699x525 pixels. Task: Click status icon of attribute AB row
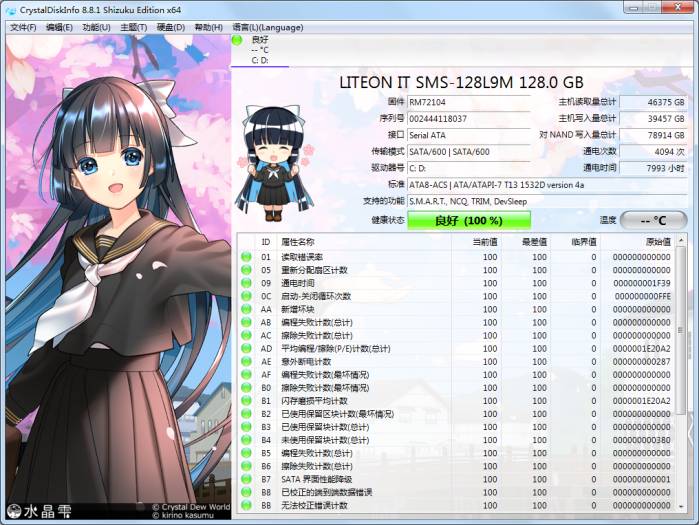point(246,322)
